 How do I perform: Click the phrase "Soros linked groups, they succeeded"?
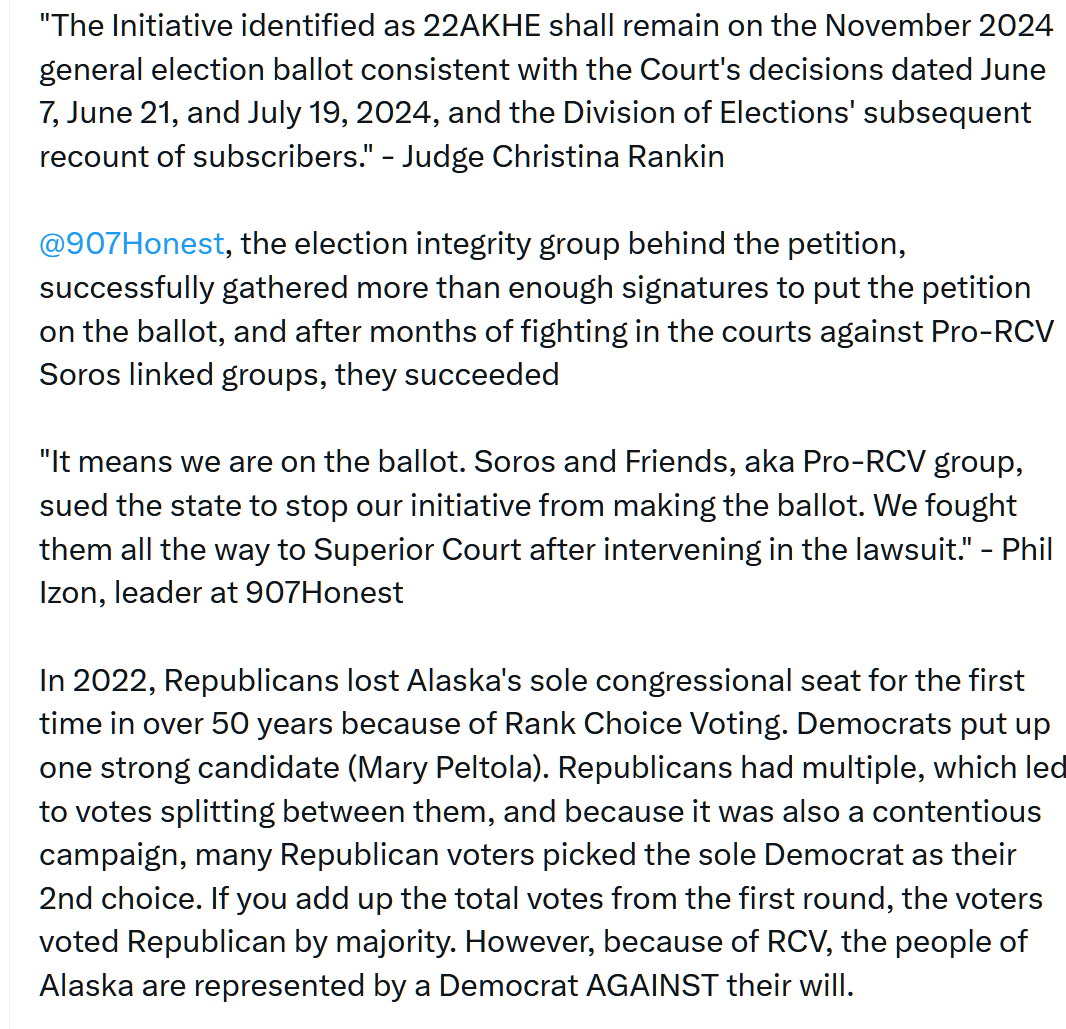tap(299, 375)
